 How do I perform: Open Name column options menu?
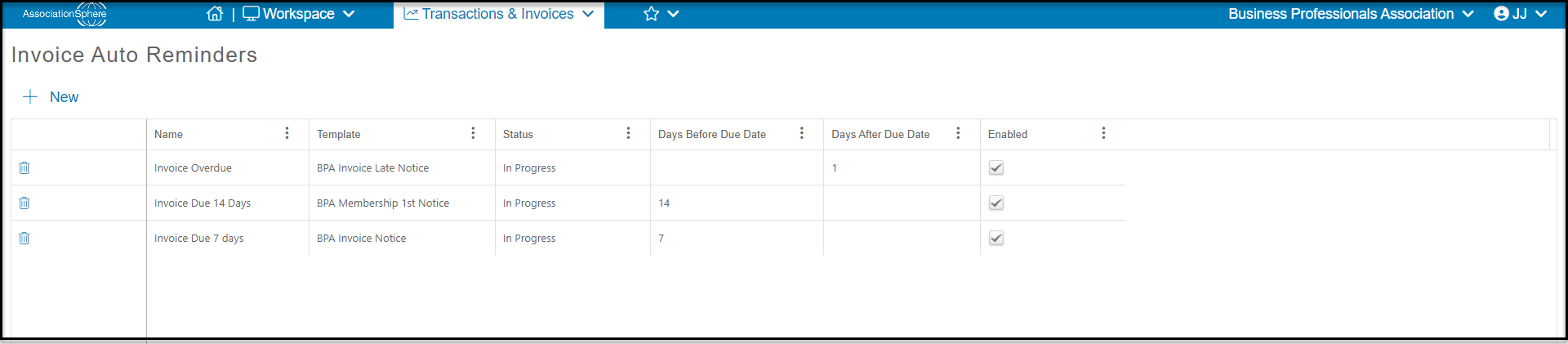coord(287,133)
